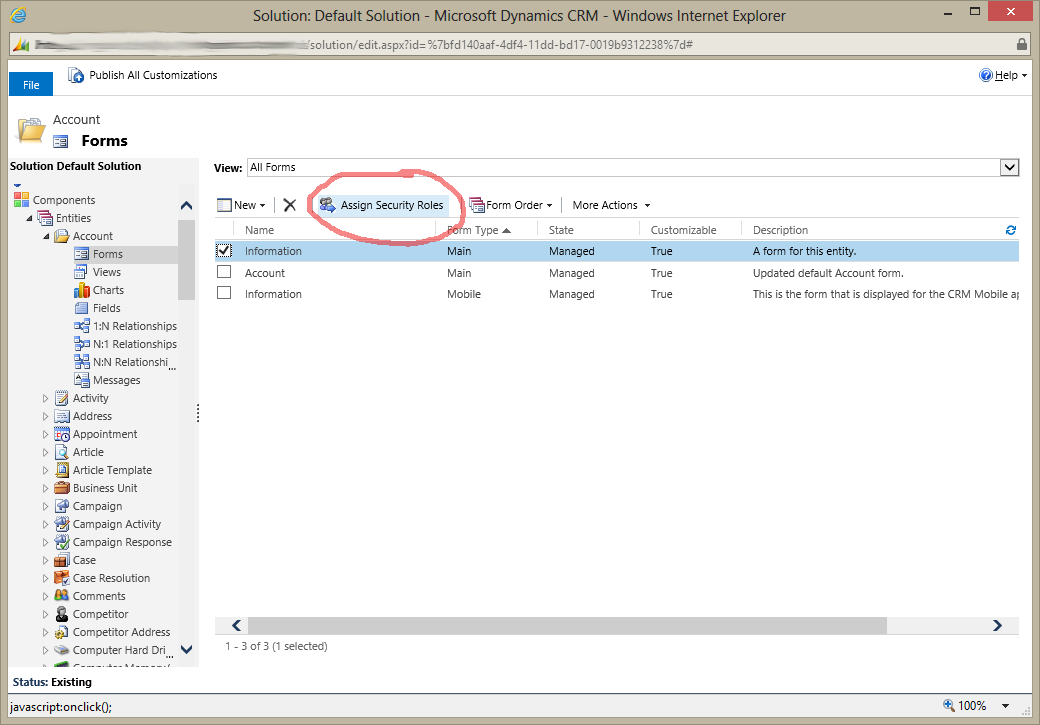Click the 1:N Relationships icon
The width and height of the screenshot is (1040, 725).
[82, 326]
